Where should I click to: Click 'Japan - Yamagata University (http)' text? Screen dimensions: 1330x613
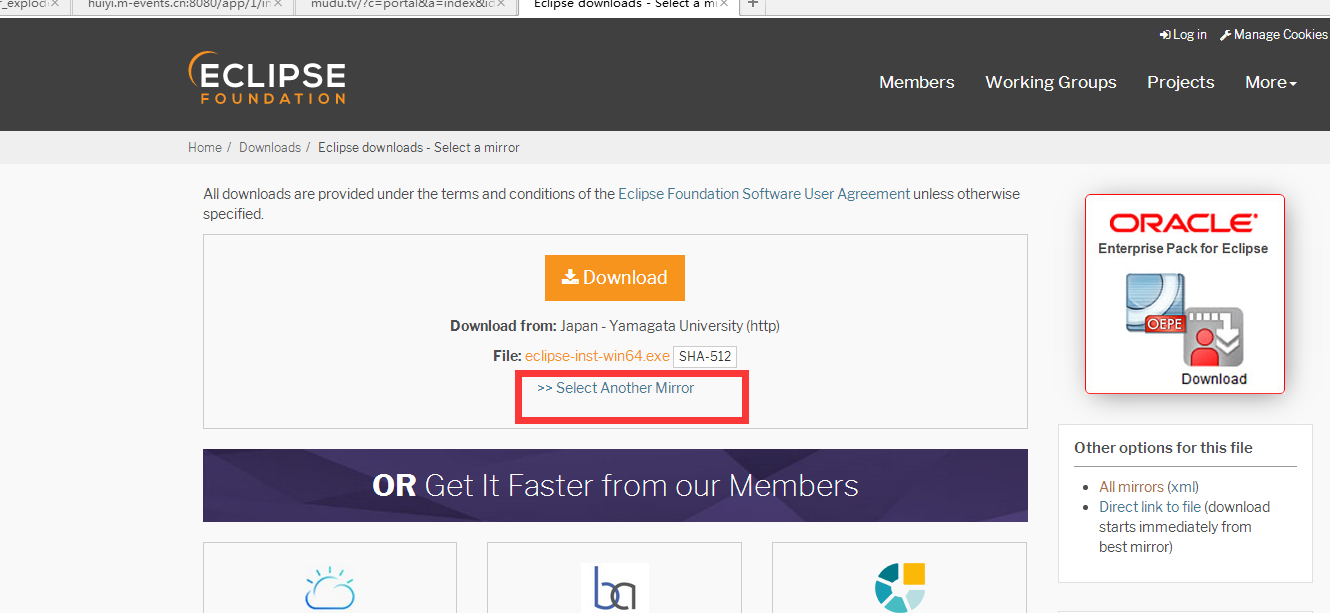(670, 326)
